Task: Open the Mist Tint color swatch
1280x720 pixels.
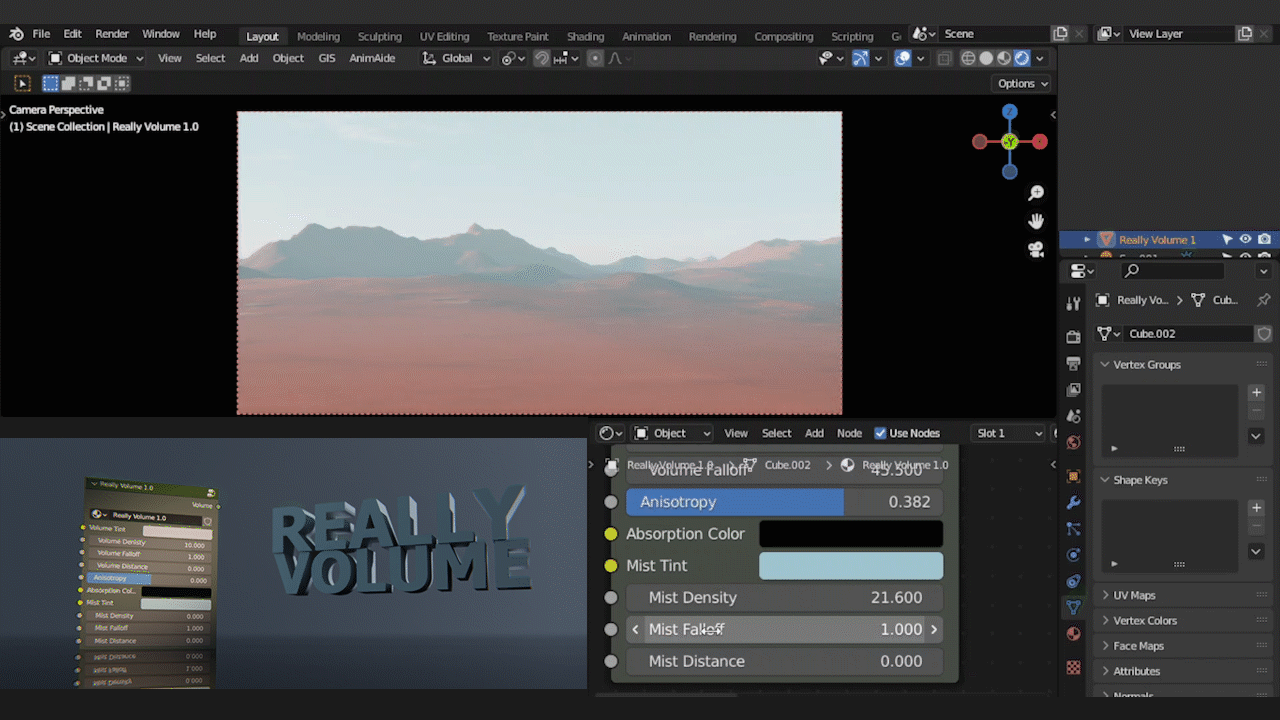Action: (x=850, y=565)
